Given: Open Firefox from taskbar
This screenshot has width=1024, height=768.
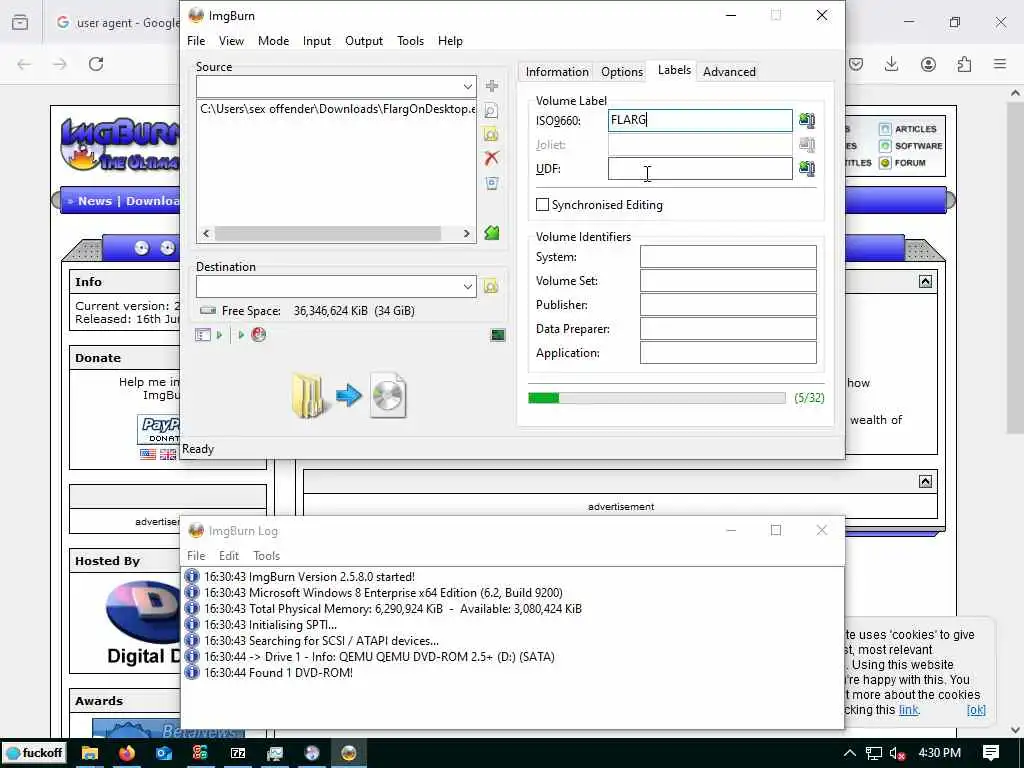Looking at the screenshot, I should pos(127,753).
